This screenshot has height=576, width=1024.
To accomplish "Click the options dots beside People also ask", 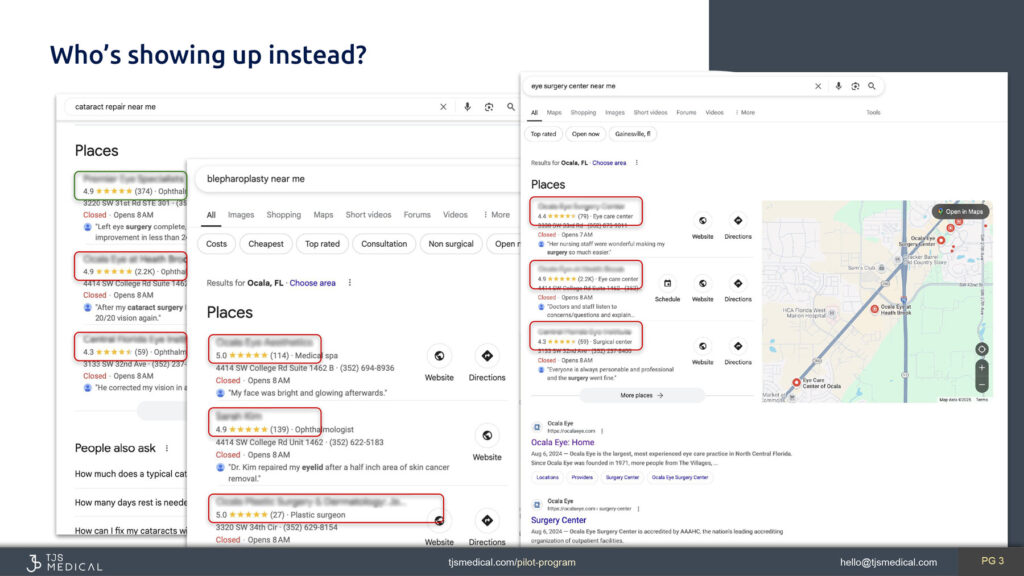I will [167, 448].
